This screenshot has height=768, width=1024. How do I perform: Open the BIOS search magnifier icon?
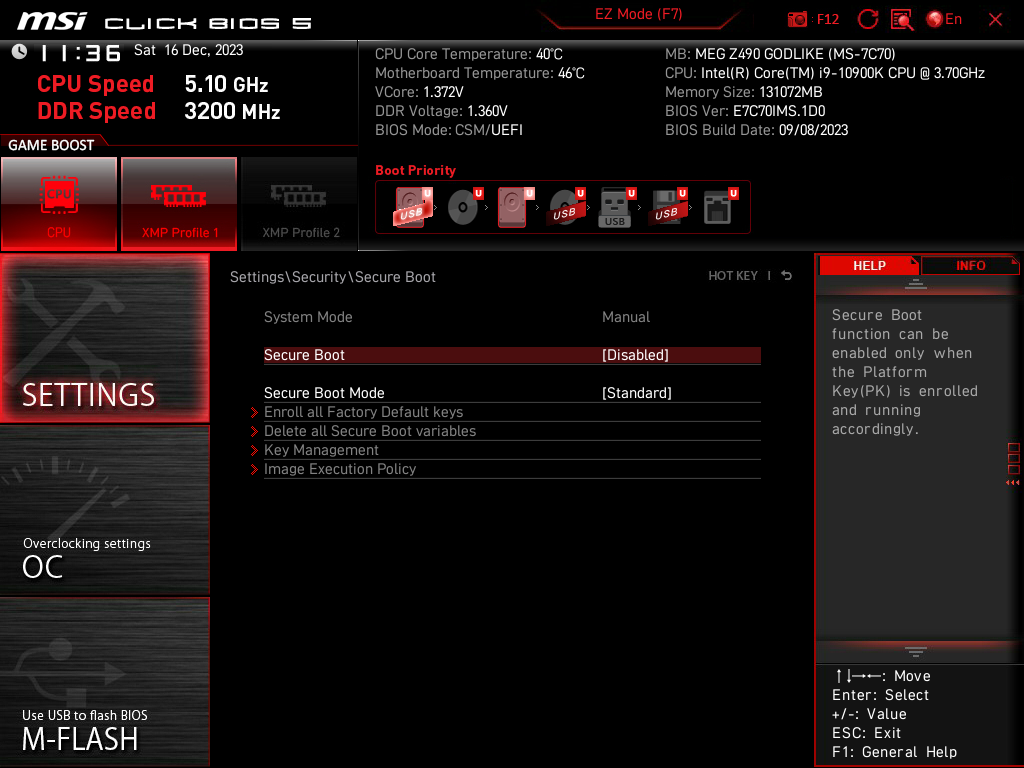pos(902,20)
